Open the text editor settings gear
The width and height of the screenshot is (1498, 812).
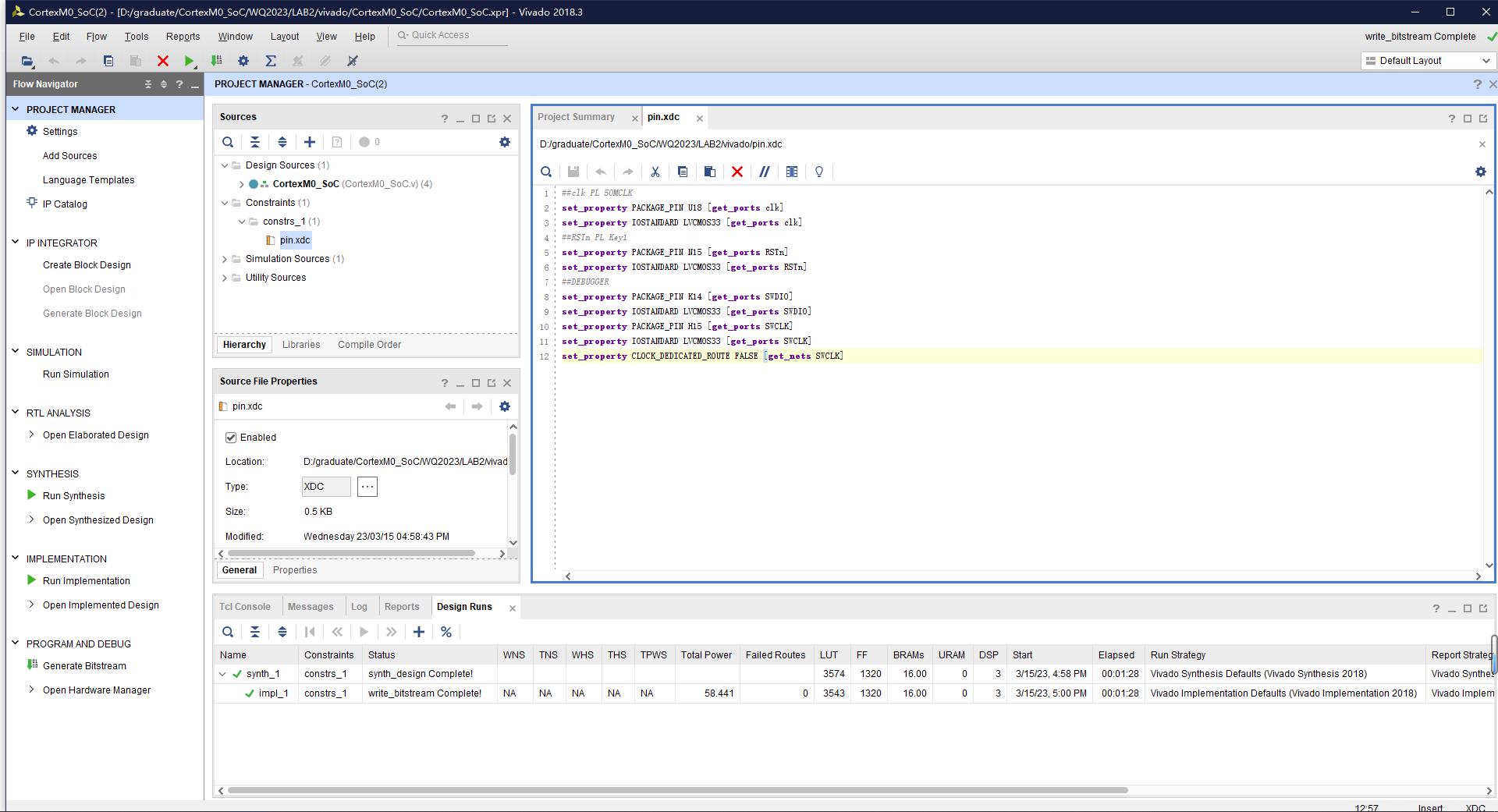1481,172
